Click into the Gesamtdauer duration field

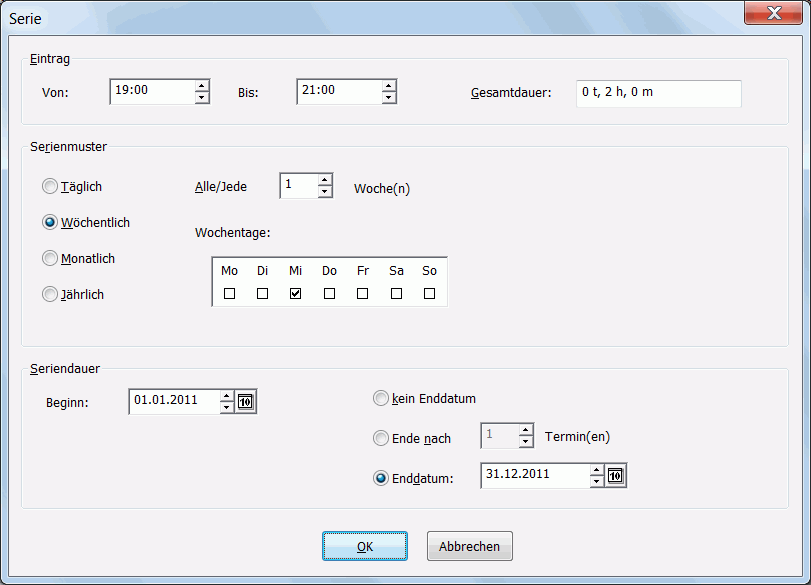pyautogui.click(x=658, y=93)
